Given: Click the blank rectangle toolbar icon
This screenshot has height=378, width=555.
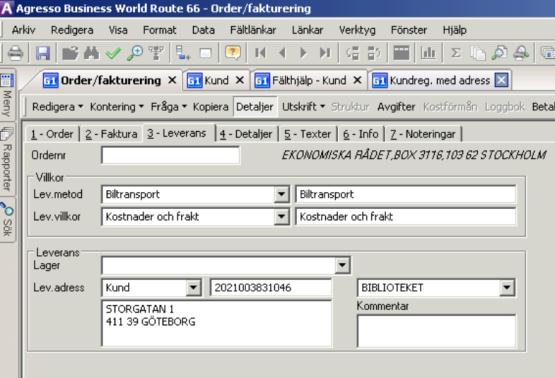Looking at the screenshot, I should (x=206, y=53).
